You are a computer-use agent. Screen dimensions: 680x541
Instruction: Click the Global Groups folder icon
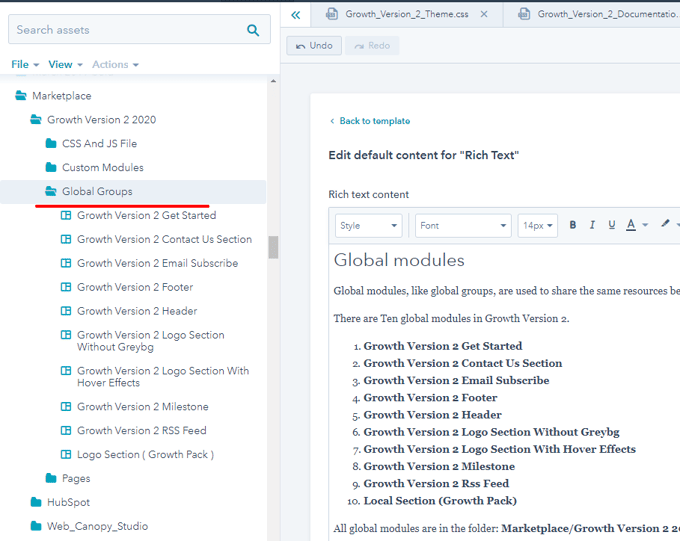pyautogui.click(x=51, y=192)
